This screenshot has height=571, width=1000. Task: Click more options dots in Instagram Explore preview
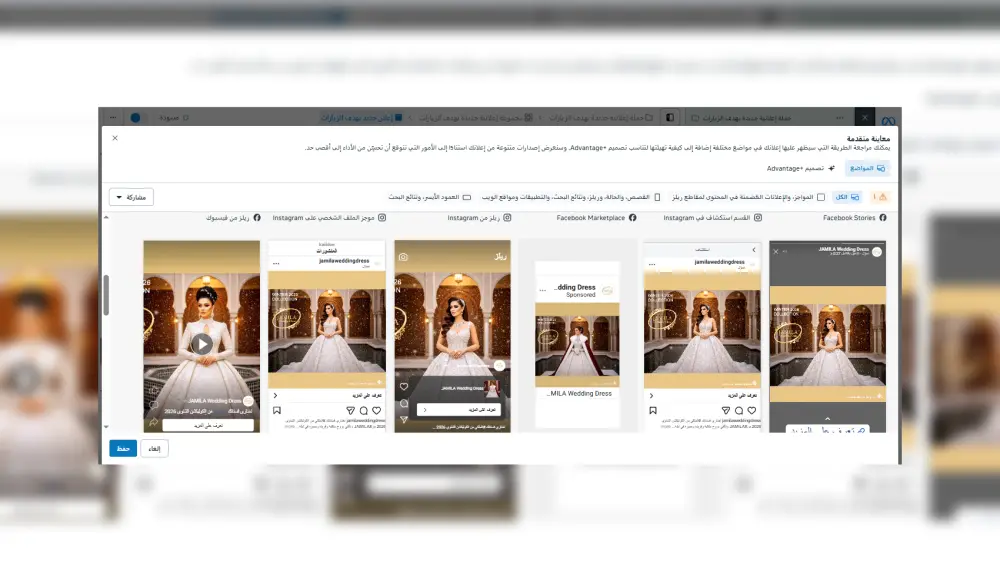(652, 263)
